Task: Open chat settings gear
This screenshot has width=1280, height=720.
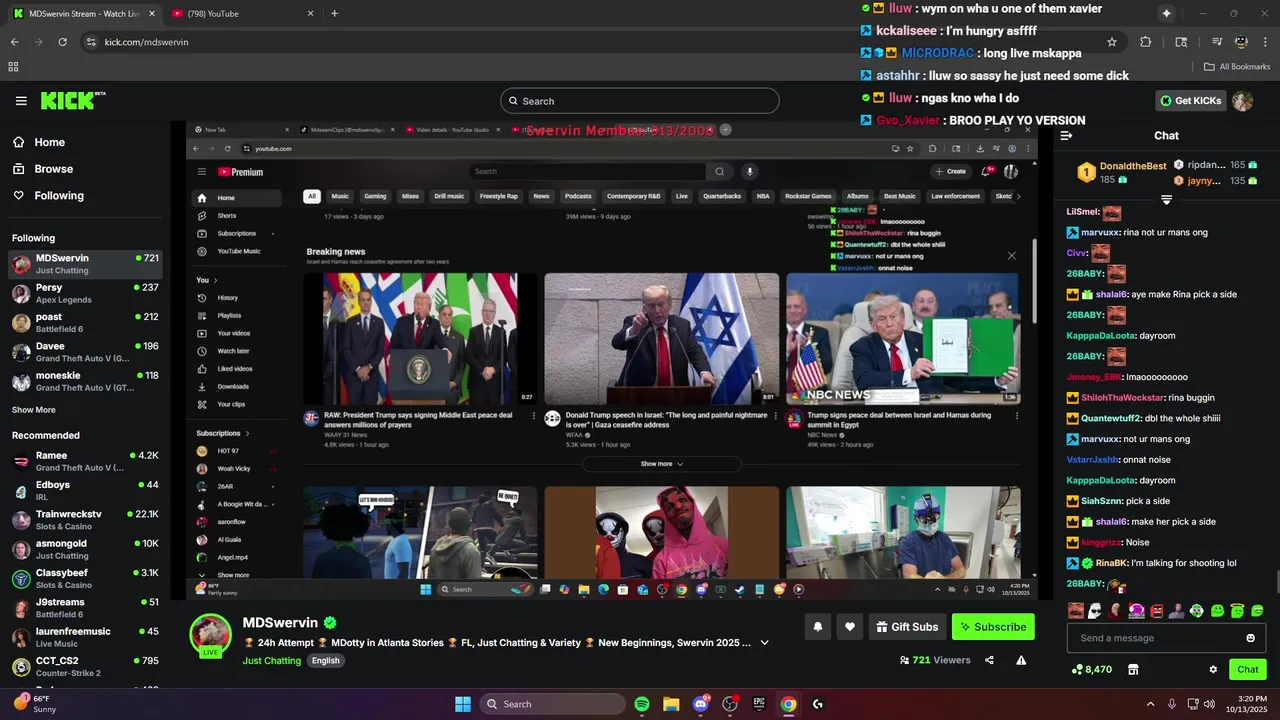Action: coord(1213,670)
